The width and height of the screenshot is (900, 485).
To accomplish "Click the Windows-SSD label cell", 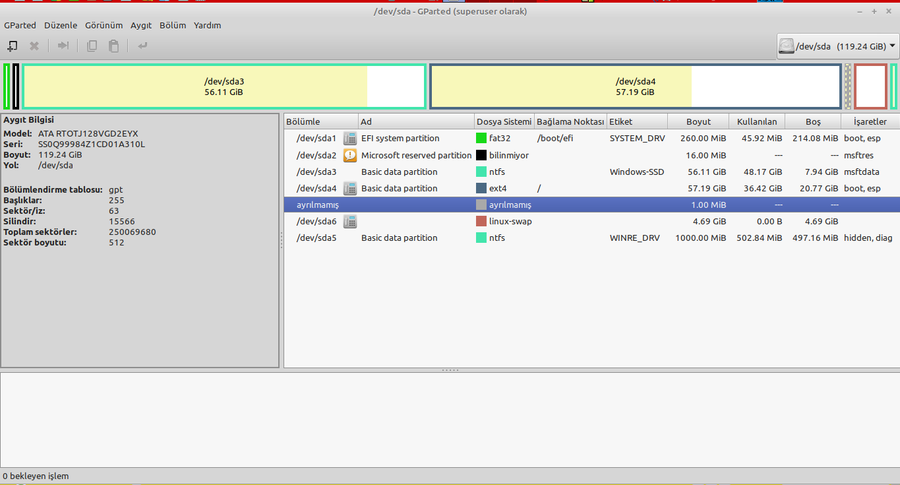I will (637, 172).
